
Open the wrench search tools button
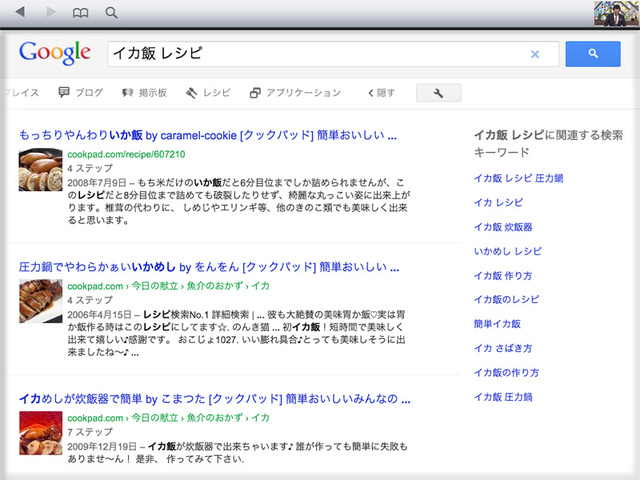[444, 93]
